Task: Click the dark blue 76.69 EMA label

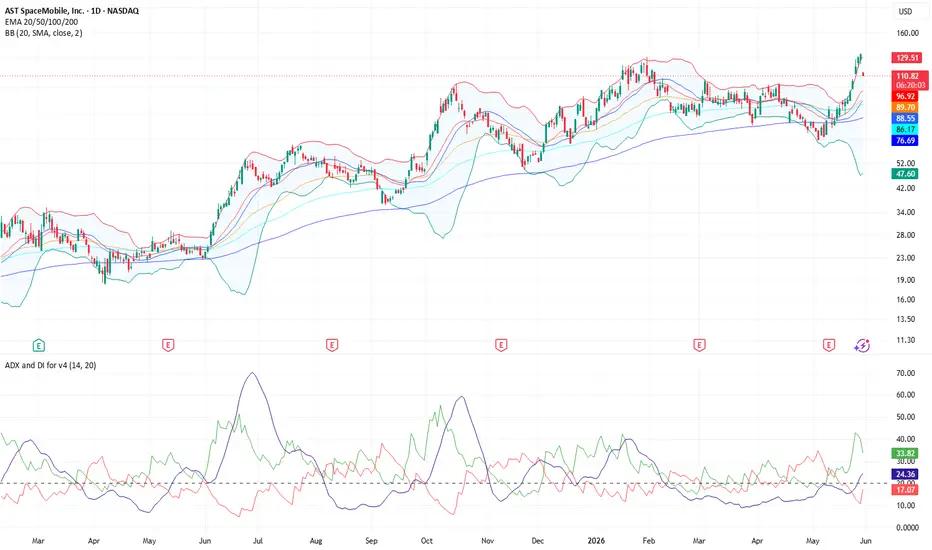Action: (905, 140)
